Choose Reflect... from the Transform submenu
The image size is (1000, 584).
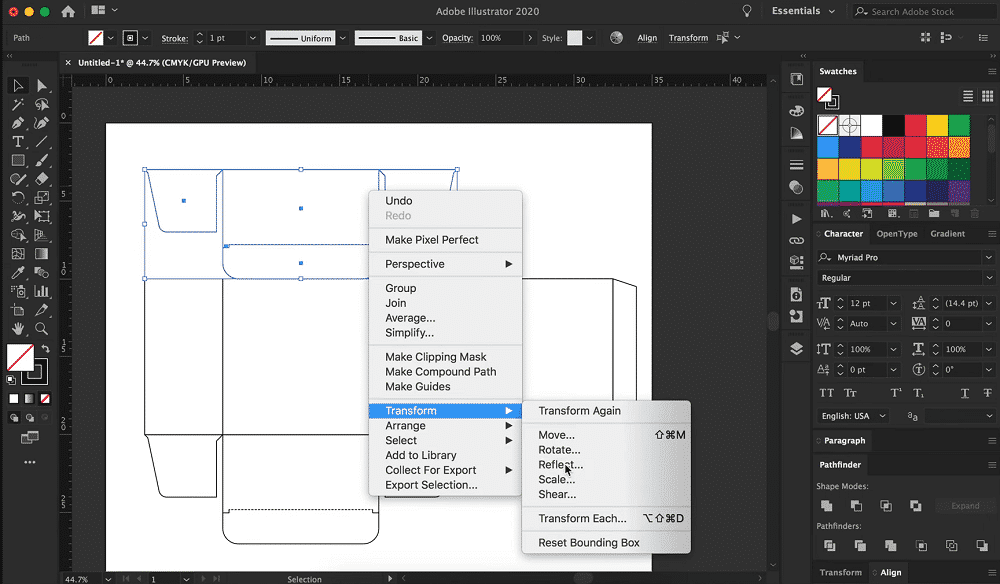tap(560, 465)
